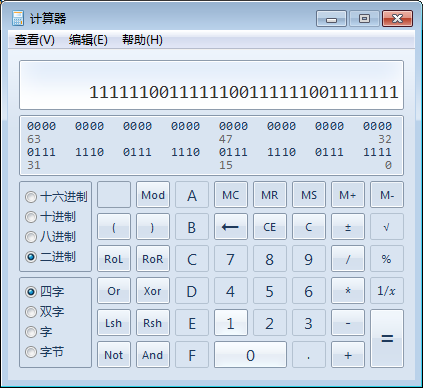Toggle bit group 0111 at position 31
This screenshot has height=388, width=423.
pyautogui.click(x=41, y=152)
